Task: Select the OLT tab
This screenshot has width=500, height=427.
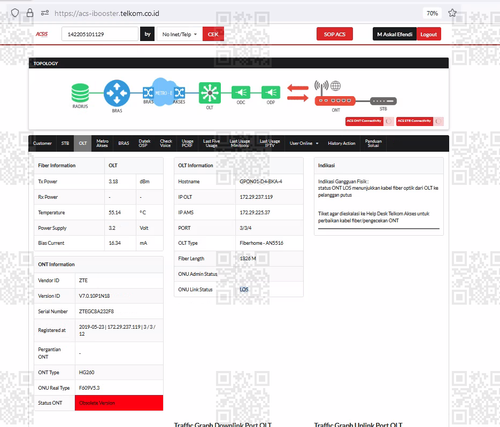Action: pyautogui.click(x=83, y=143)
